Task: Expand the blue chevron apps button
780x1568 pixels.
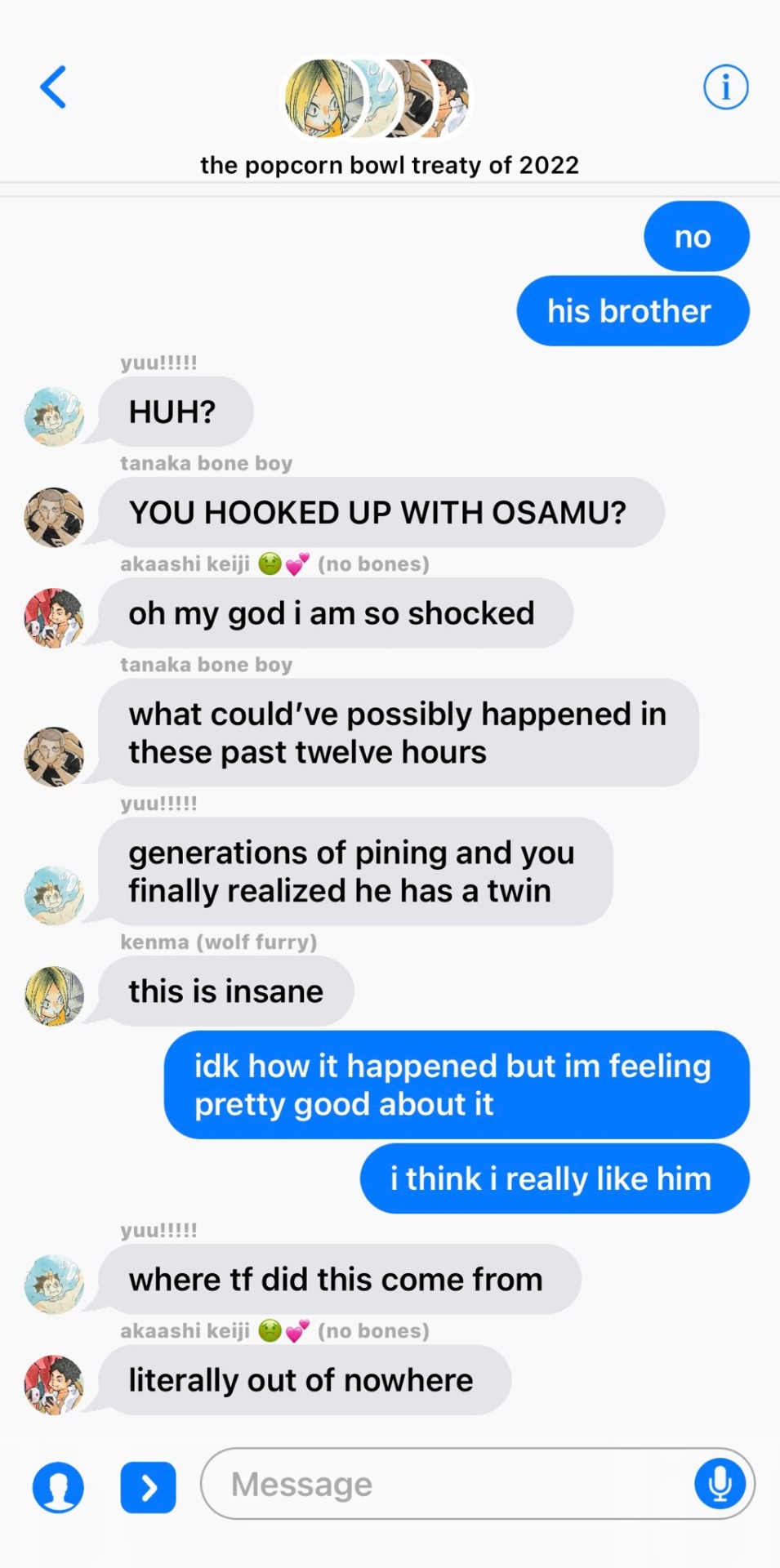Action: pos(148,1487)
